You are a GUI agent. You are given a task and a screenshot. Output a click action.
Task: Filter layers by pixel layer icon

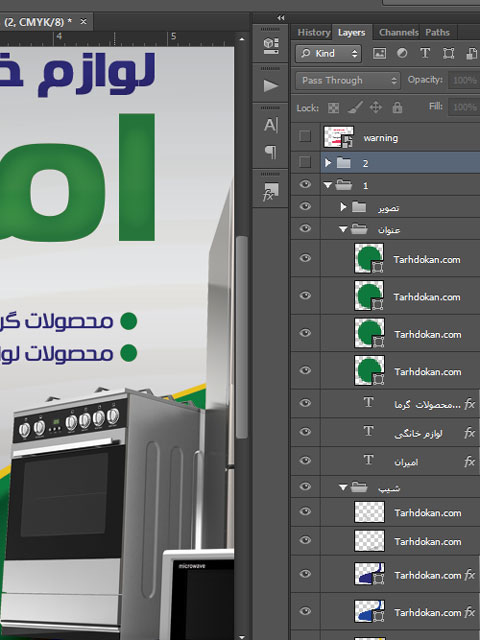point(379,53)
